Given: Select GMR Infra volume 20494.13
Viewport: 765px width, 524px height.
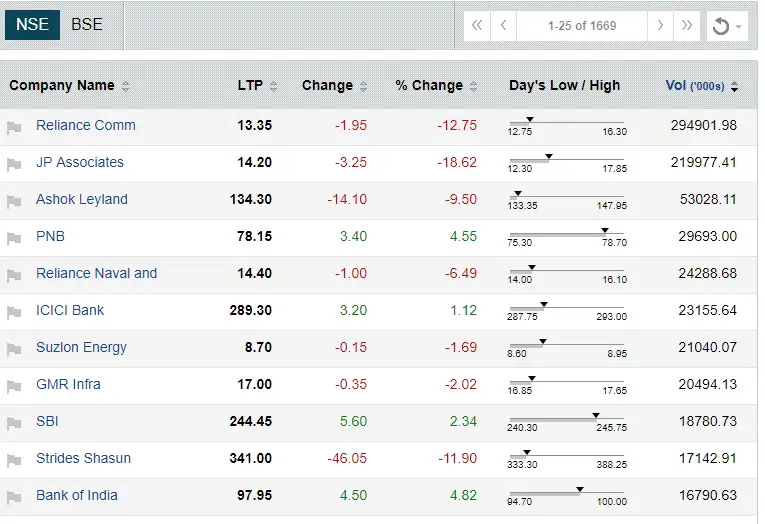Looking at the screenshot, I should click(x=707, y=384).
